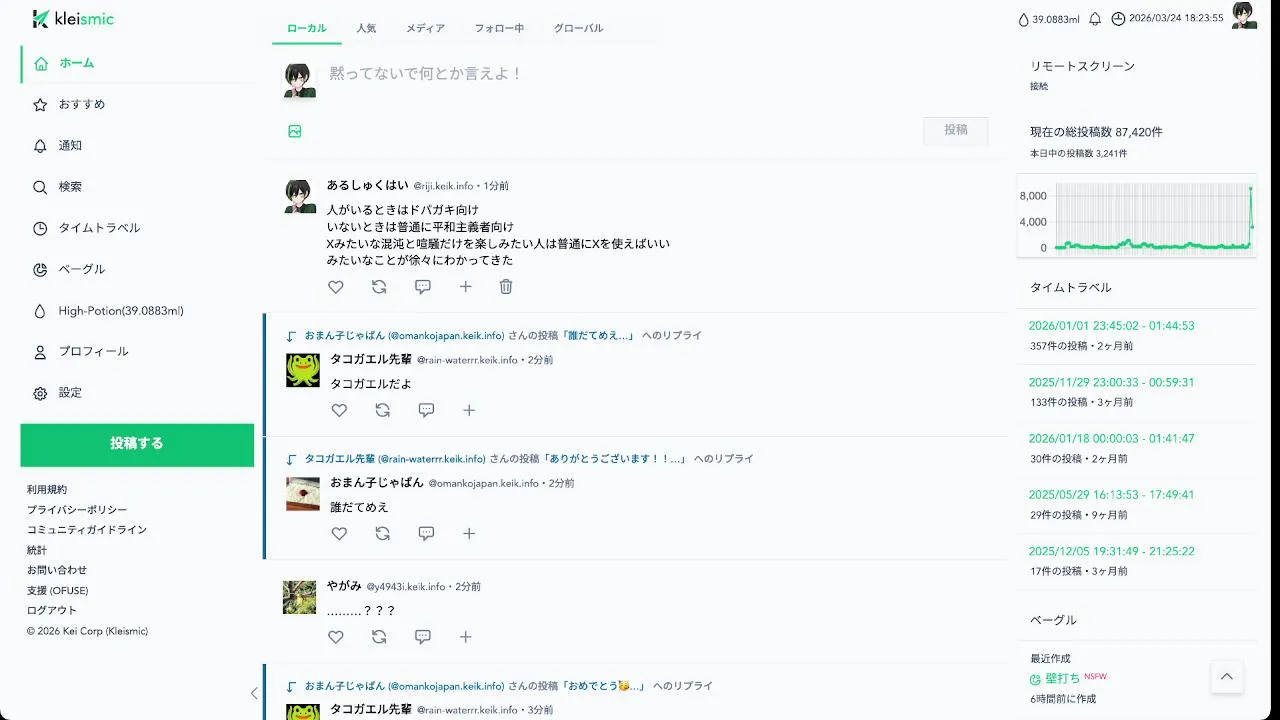Delete あるしゅくはい's post with trash icon

click(x=506, y=287)
